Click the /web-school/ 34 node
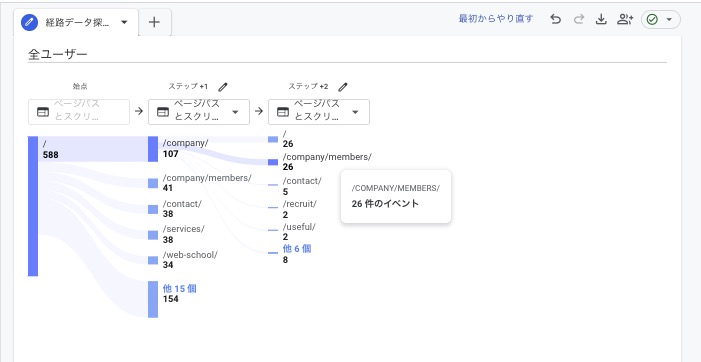This screenshot has width=701, height=362. [153, 260]
